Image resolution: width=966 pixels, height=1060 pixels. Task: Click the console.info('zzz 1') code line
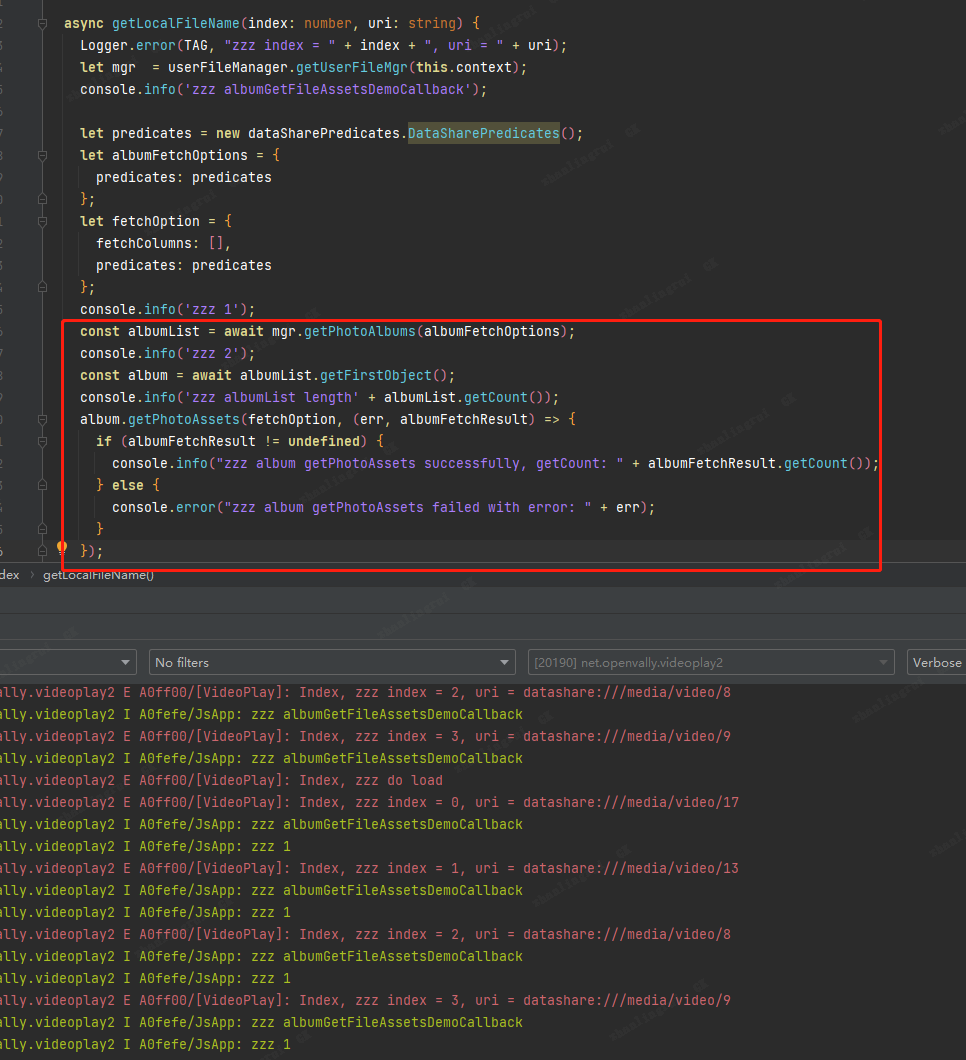click(x=168, y=310)
